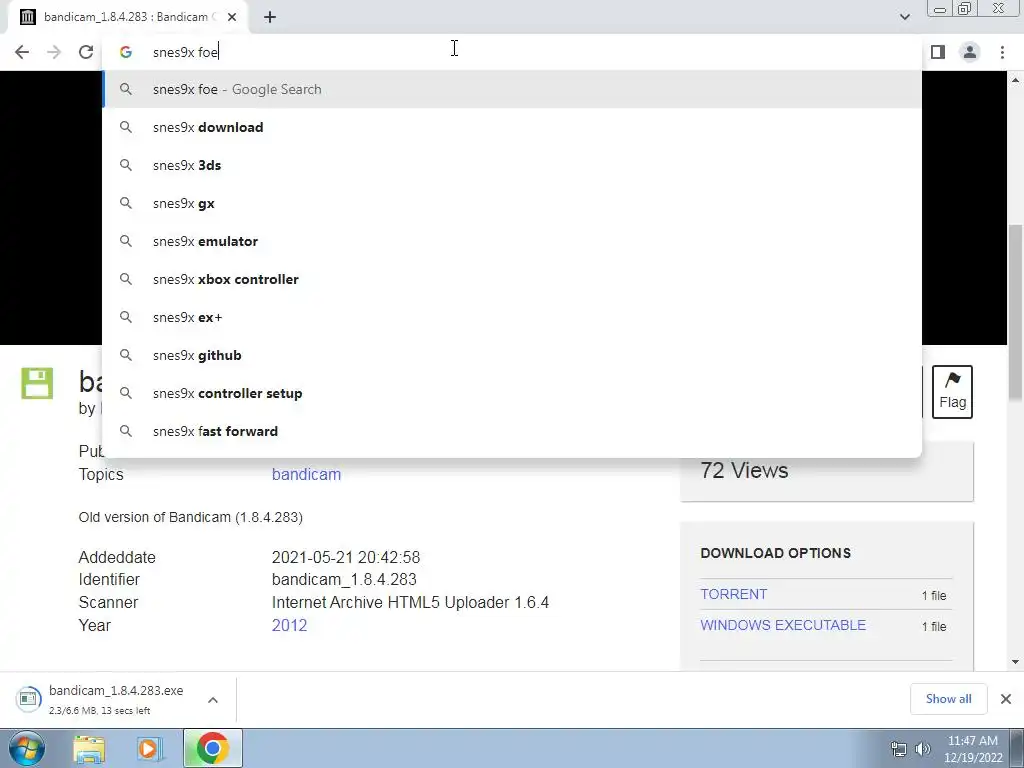Image resolution: width=1024 pixels, height=768 pixels.
Task: Choose the snes9x controller setup suggestion
Action: click(x=512, y=393)
